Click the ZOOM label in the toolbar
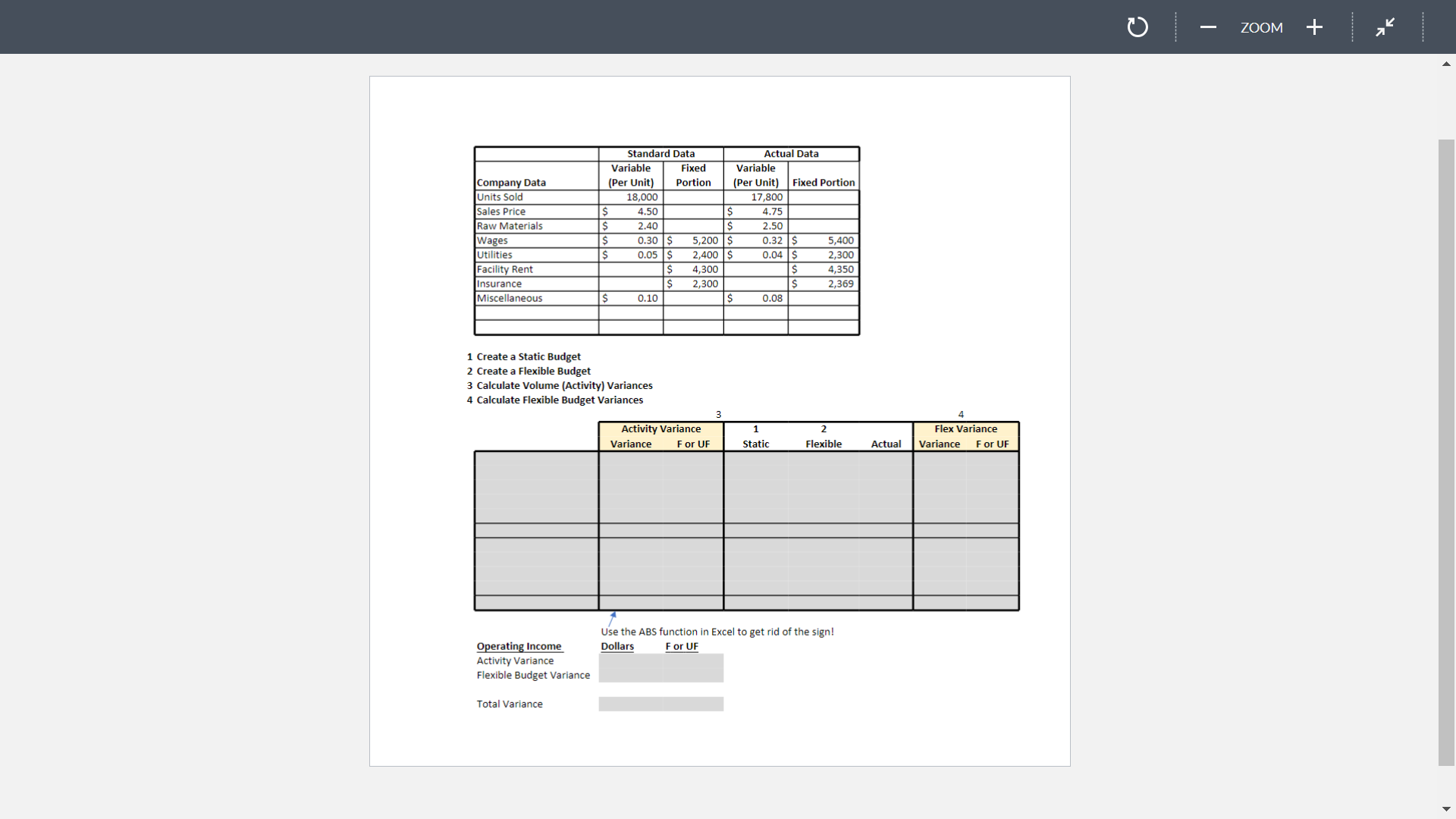 tap(1261, 27)
